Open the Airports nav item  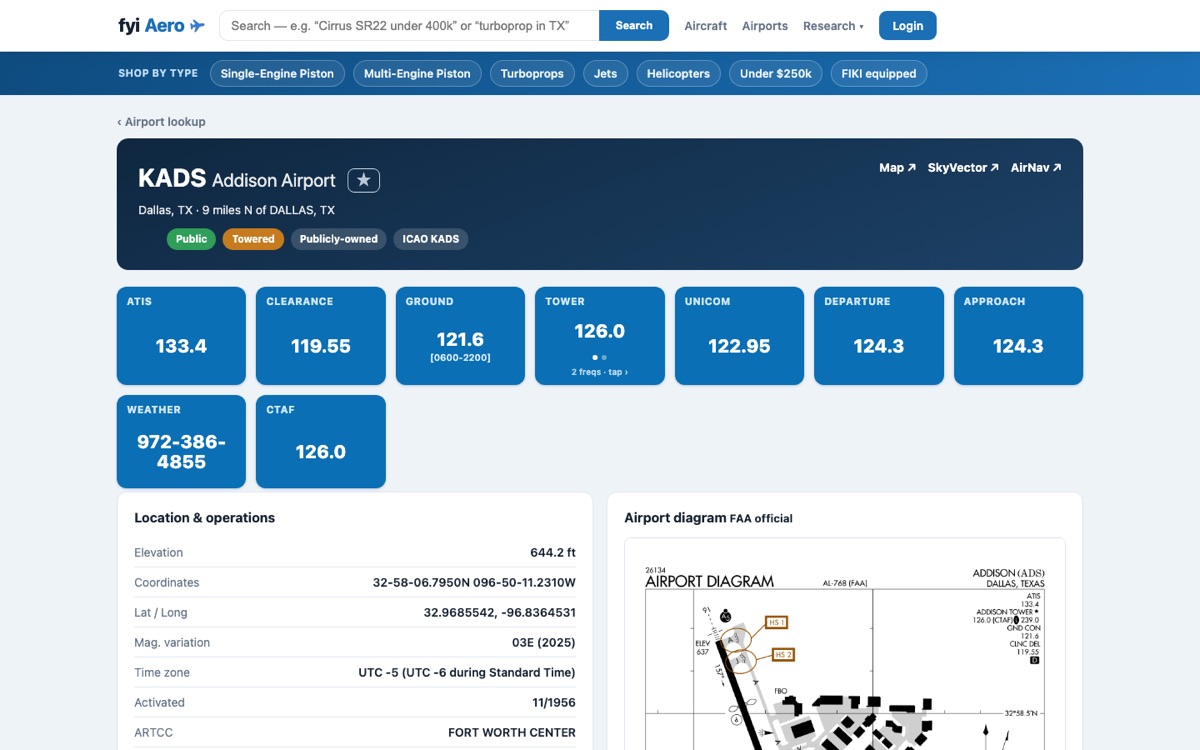click(x=765, y=26)
